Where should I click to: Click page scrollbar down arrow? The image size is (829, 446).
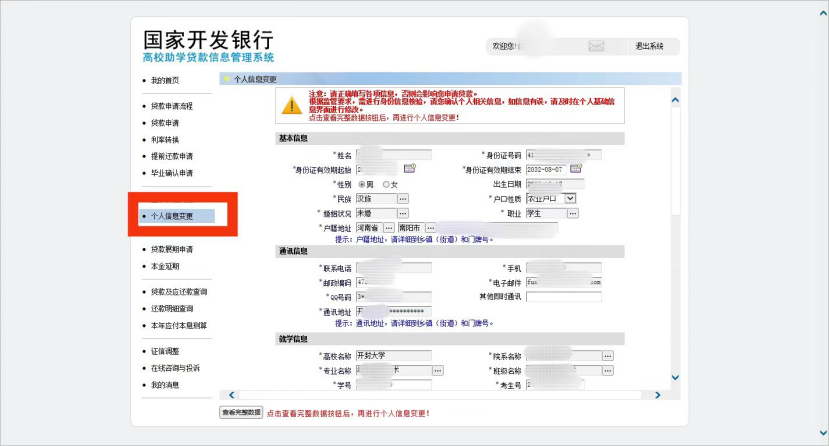(x=823, y=433)
